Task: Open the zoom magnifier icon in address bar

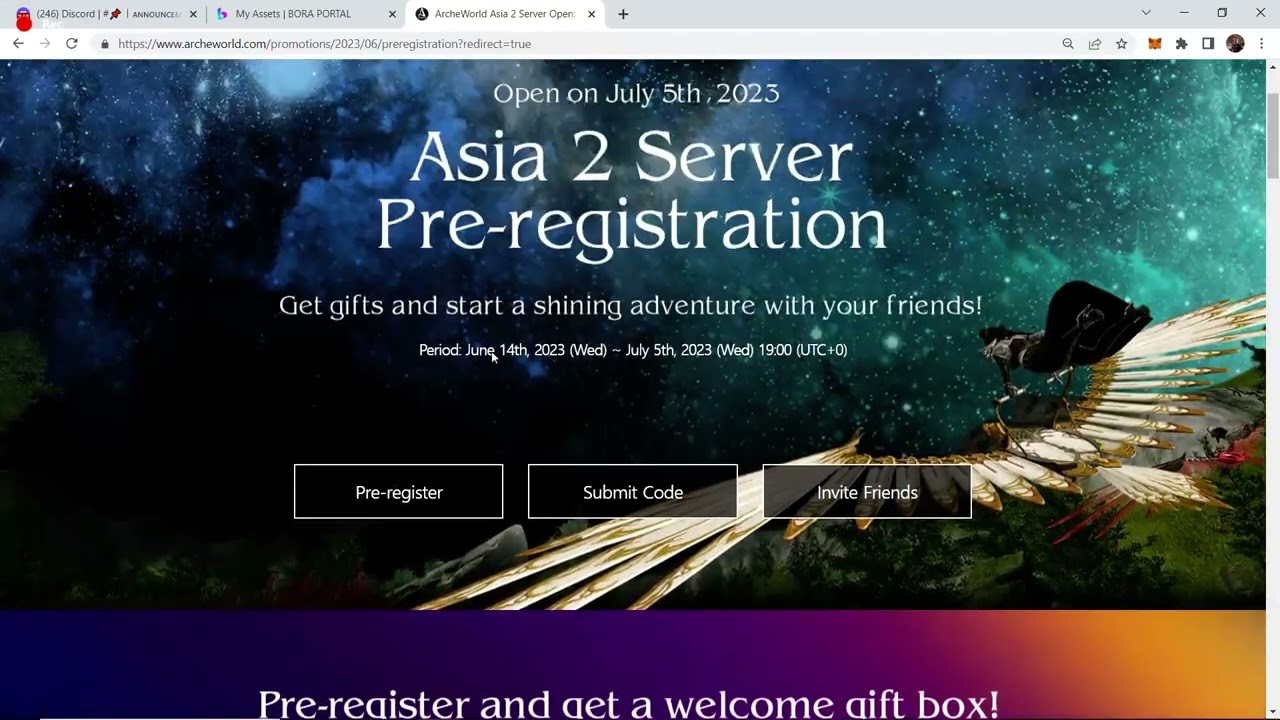Action: 1068,44
